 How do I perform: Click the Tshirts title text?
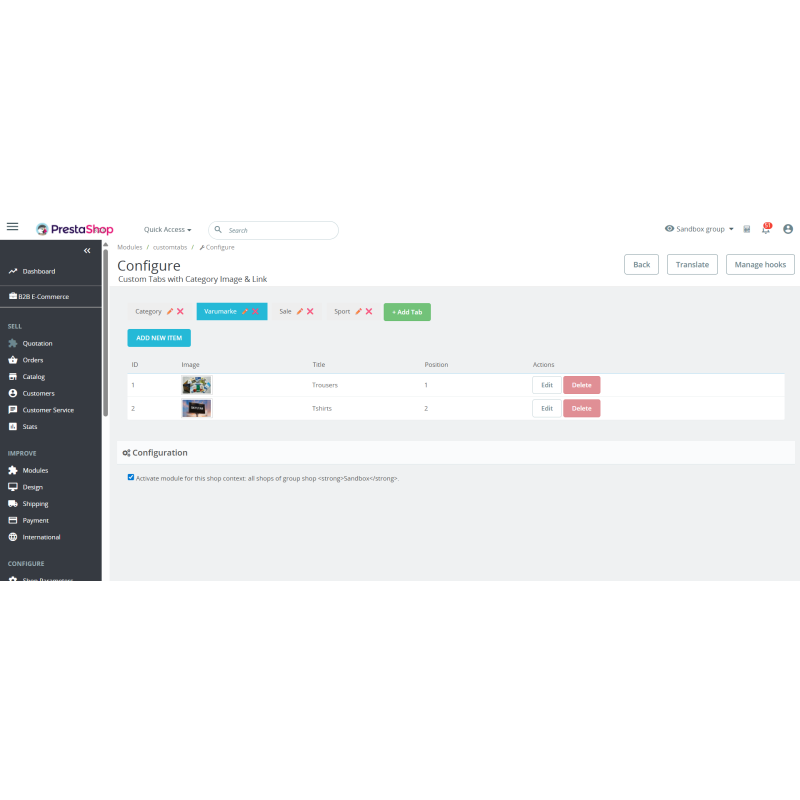click(322, 408)
